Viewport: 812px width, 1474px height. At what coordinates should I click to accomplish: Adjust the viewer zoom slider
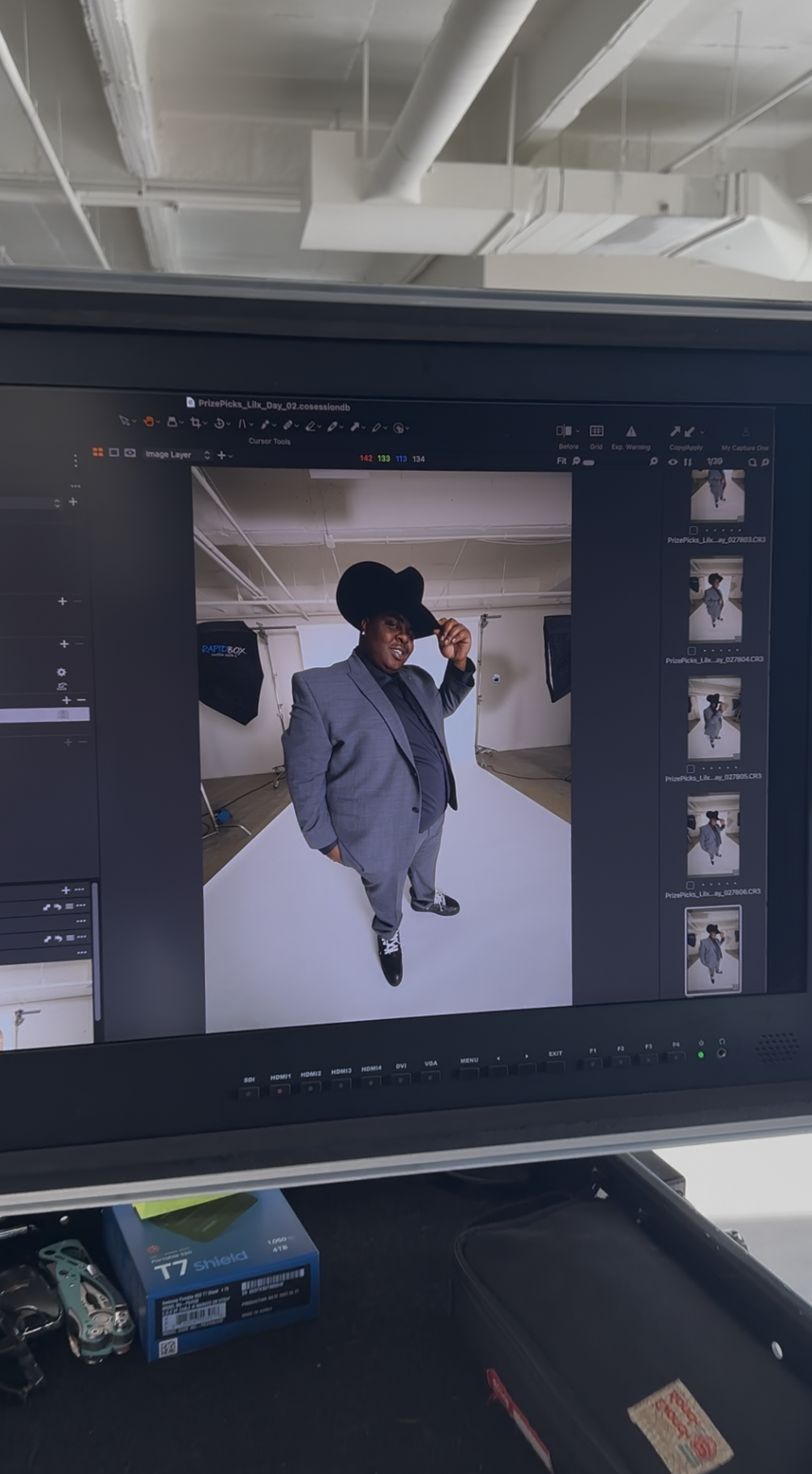(x=588, y=462)
